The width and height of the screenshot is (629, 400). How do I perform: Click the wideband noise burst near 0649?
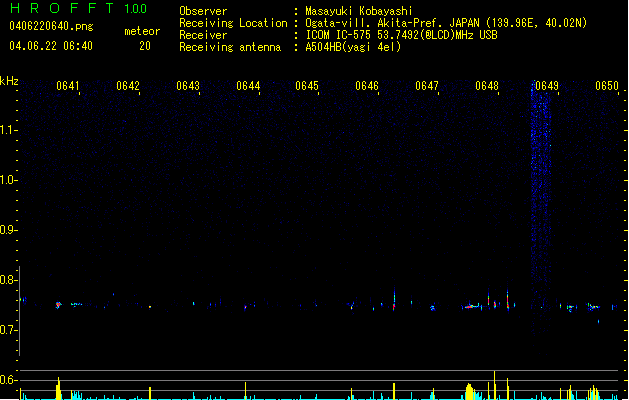click(x=541, y=209)
